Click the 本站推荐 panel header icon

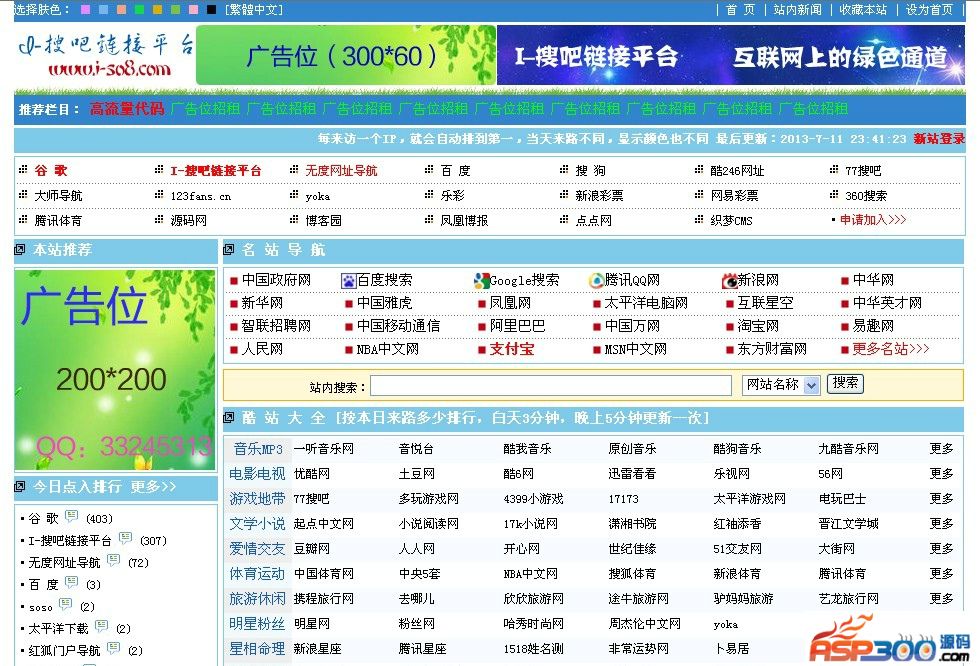tap(20, 250)
